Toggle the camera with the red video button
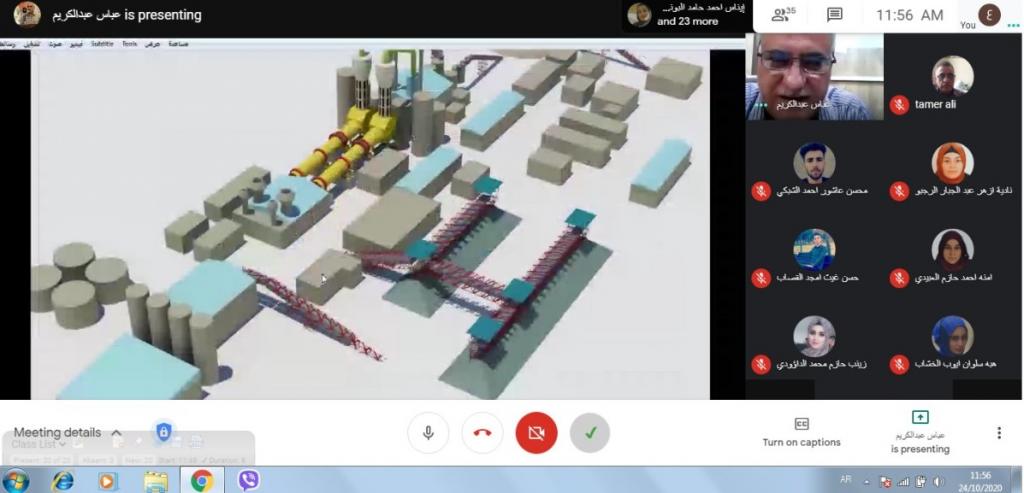1024x493 pixels. (536, 433)
